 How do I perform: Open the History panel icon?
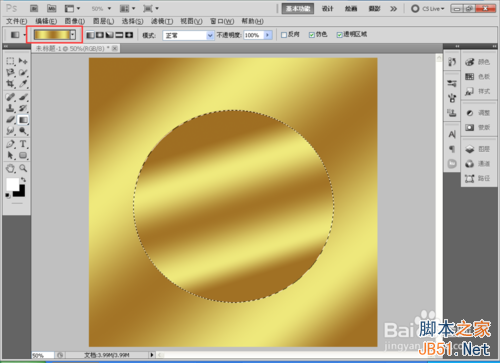(452, 62)
